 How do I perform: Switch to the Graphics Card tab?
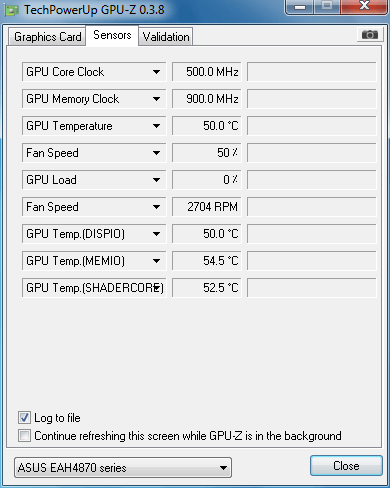click(x=47, y=37)
